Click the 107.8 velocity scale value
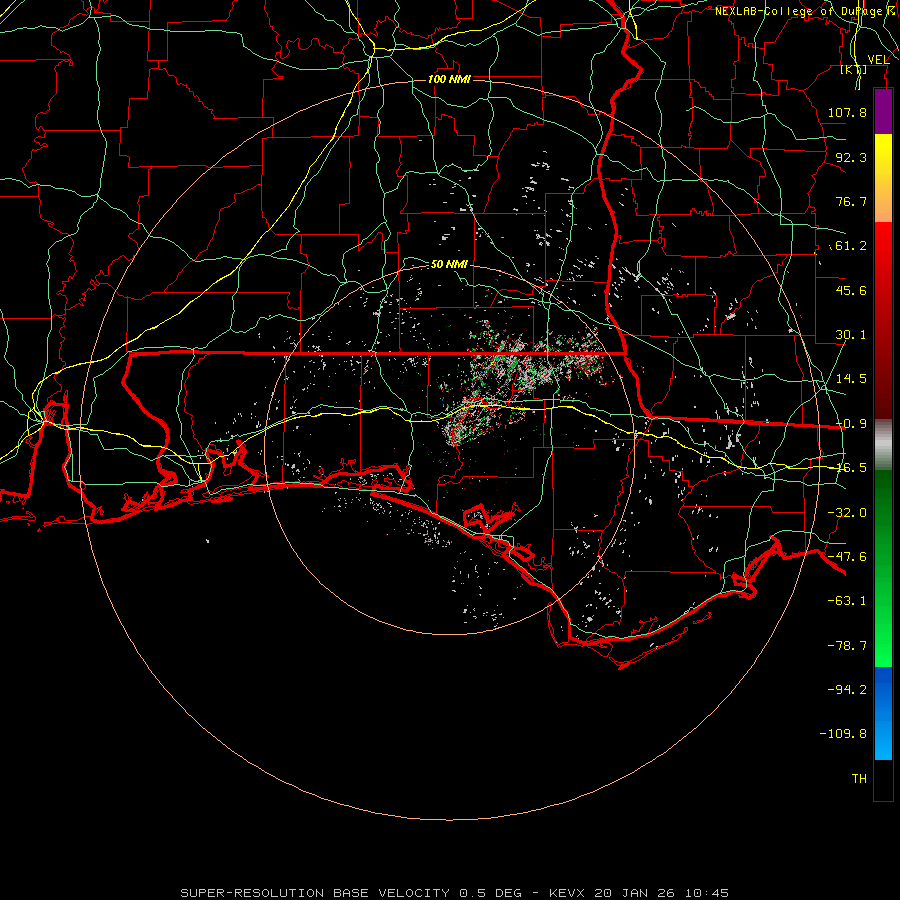Screen dimensions: 900x900 tap(847, 112)
